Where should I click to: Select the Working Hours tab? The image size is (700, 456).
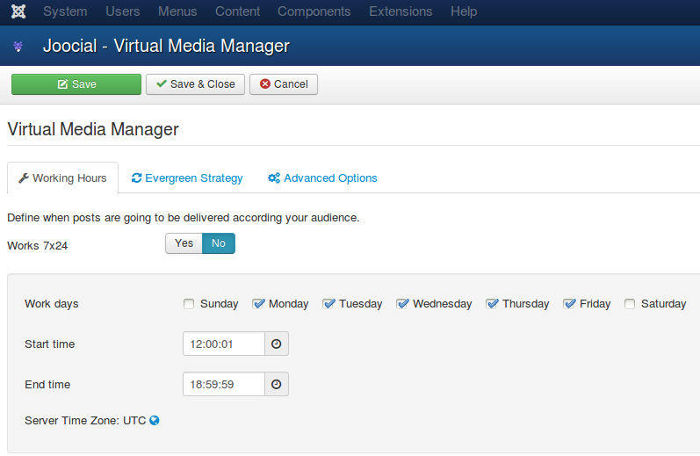(x=63, y=178)
